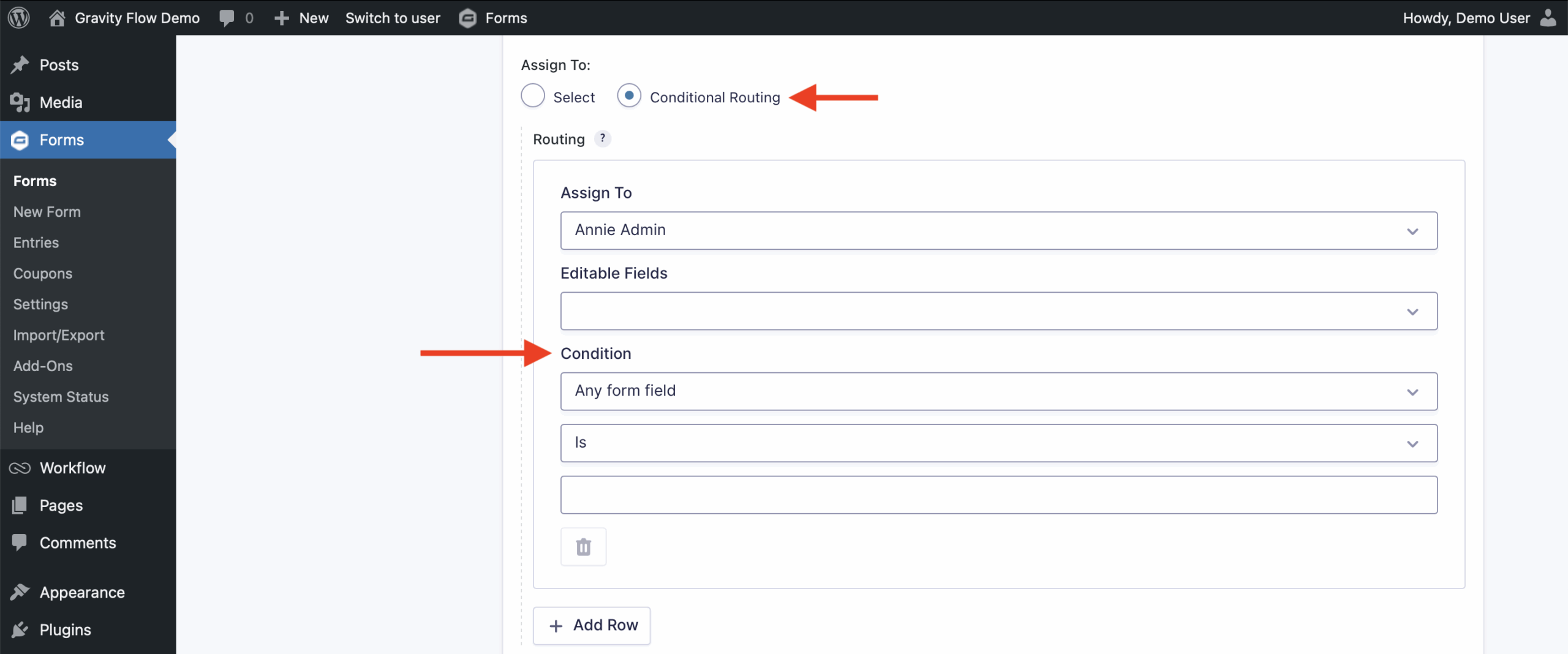Click the Add Row button
The image size is (1568, 654).
pyautogui.click(x=592, y=625)
